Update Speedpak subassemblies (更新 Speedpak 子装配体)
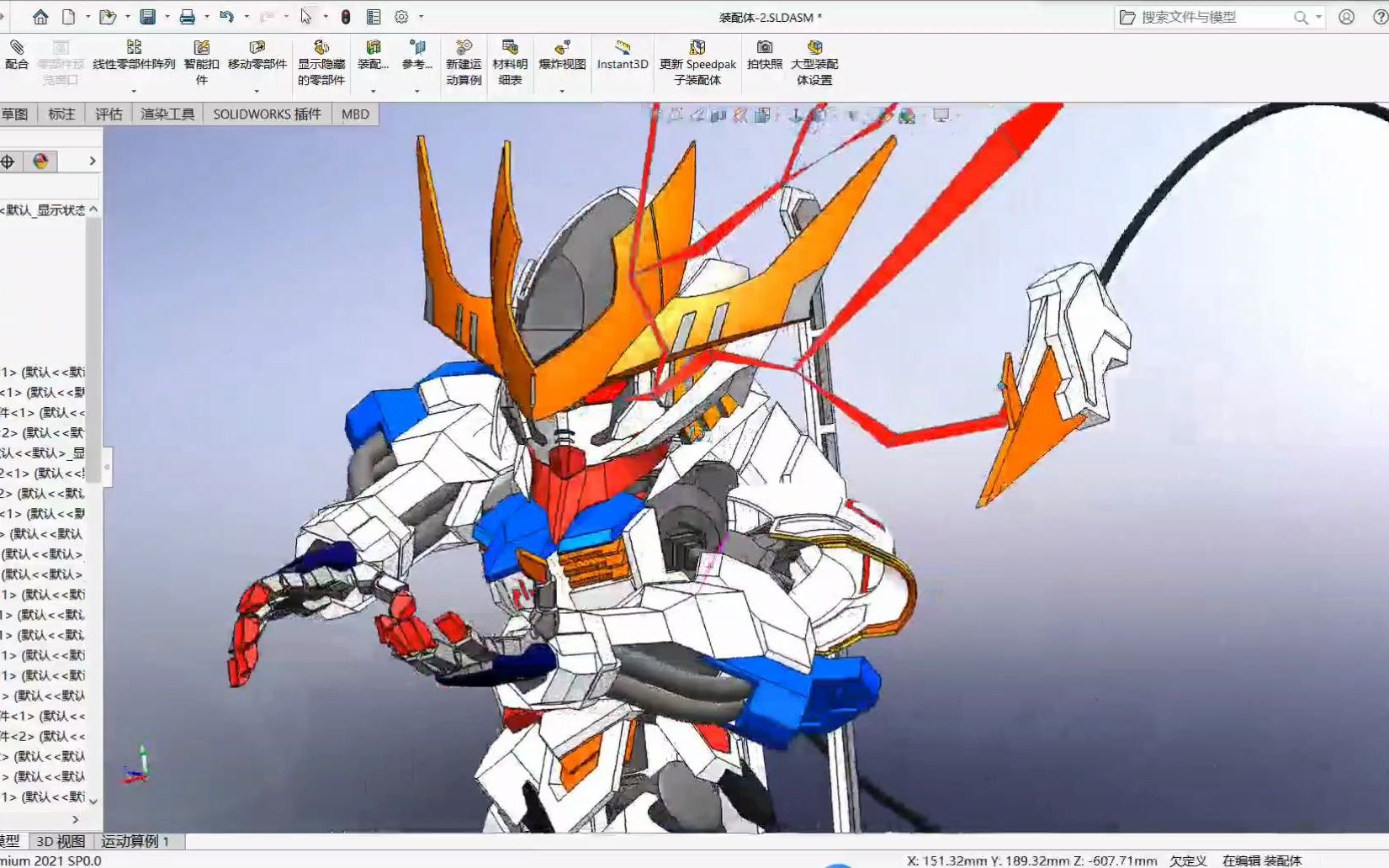Image resolution: width=1389 pixels, height=868 pixels. [697, 63]
